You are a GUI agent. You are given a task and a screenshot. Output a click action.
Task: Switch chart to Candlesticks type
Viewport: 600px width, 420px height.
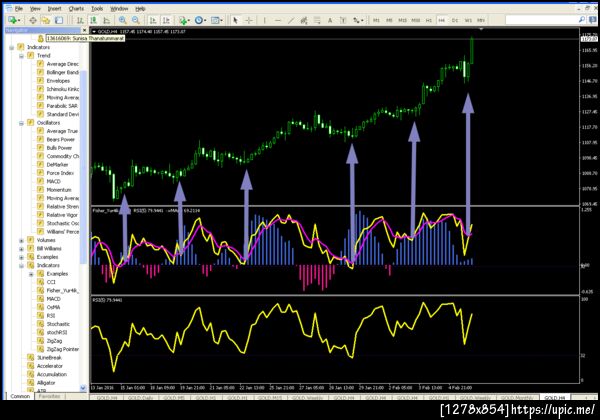tap(93, 20)
